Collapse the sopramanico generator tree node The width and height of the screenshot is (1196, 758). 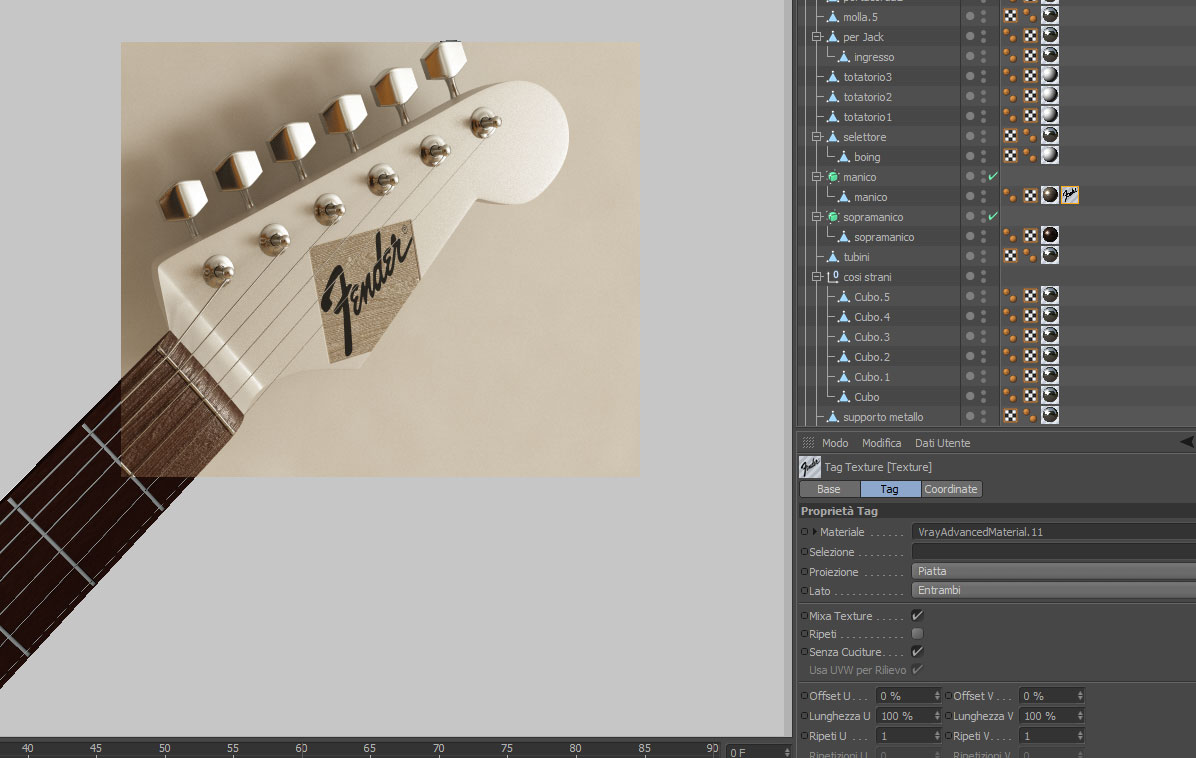click(817, 217)
